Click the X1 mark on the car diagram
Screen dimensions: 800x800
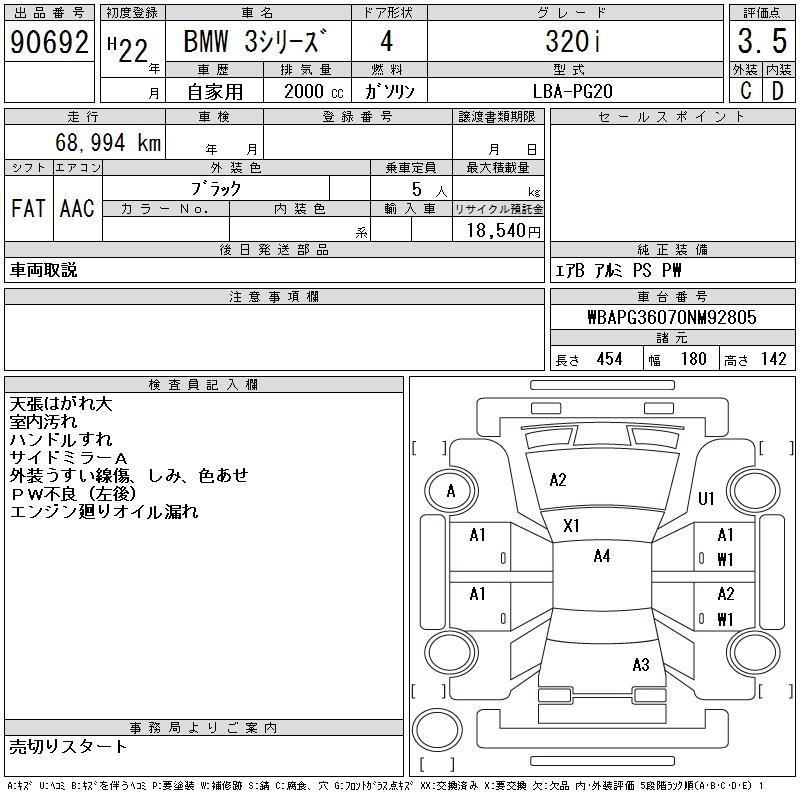pos(571,526)
